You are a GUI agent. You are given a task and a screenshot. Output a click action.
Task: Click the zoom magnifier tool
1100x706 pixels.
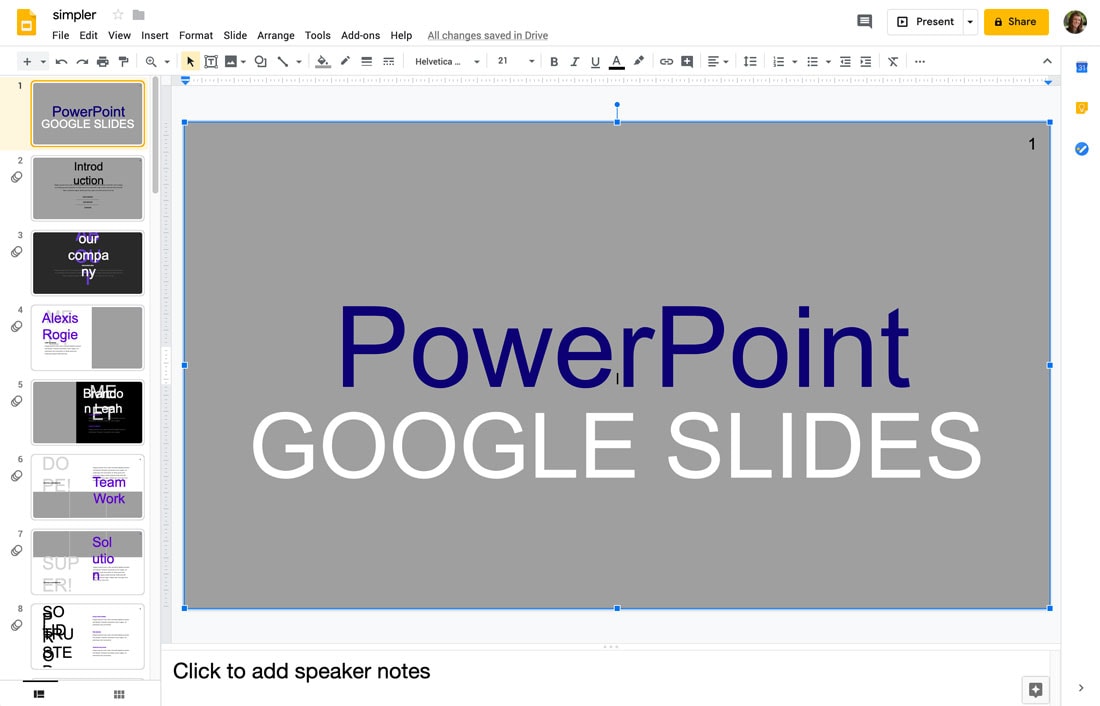(151, 62)
